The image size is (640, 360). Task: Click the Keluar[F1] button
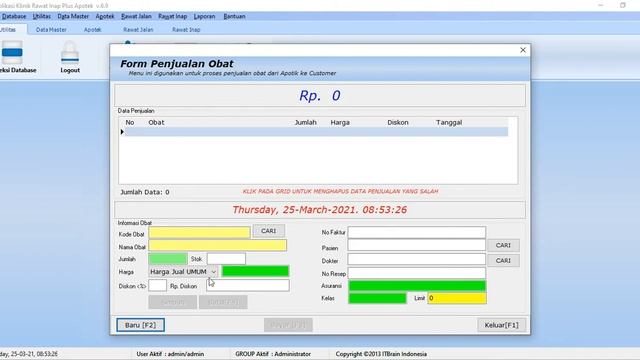point(501,325)
